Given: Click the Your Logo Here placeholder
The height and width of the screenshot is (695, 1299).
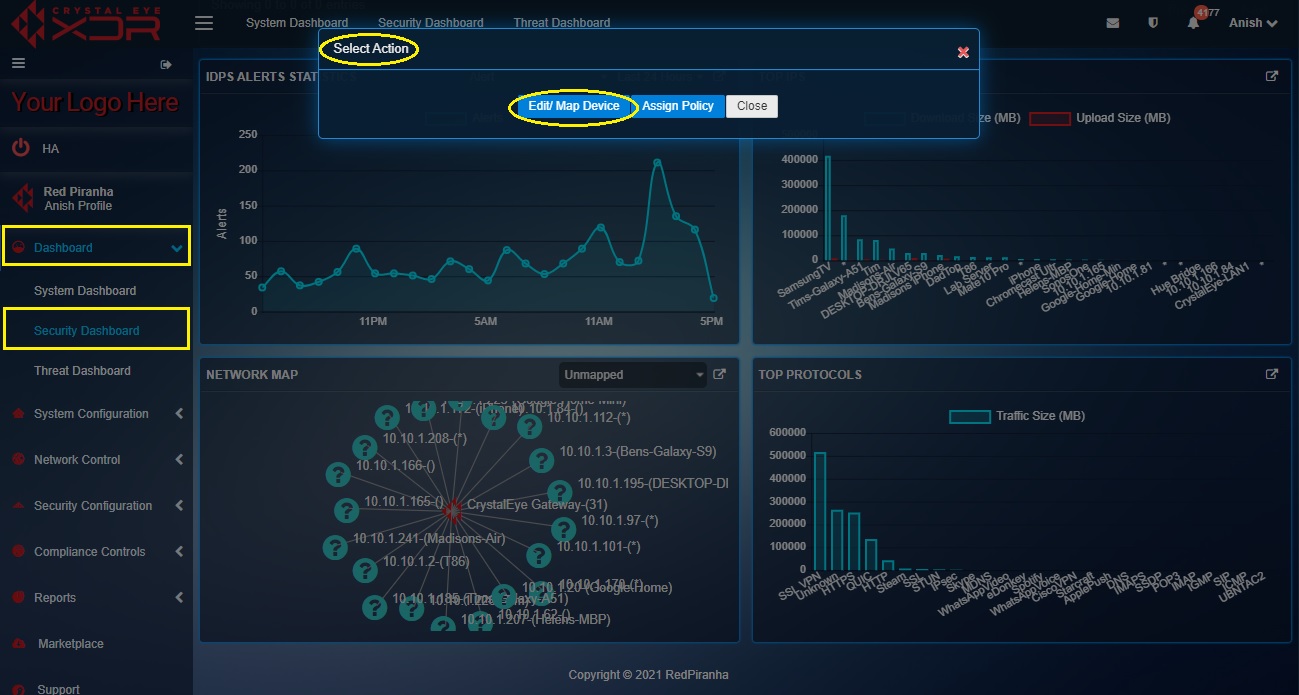Looking at the screenshot, I should point(95,102).
